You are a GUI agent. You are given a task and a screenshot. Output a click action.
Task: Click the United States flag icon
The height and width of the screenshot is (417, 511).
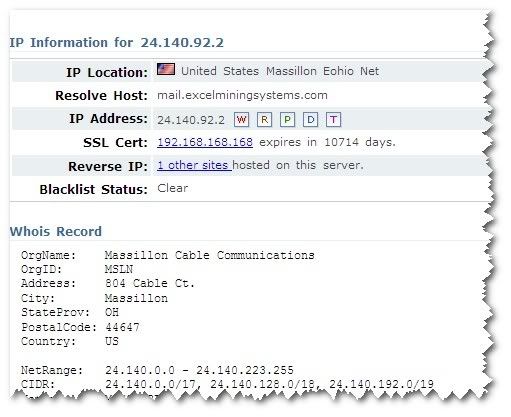coord(166,69)
